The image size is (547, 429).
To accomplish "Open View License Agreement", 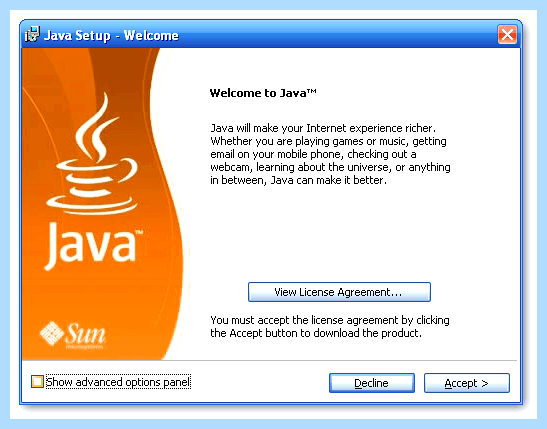I will pos(339,292).
